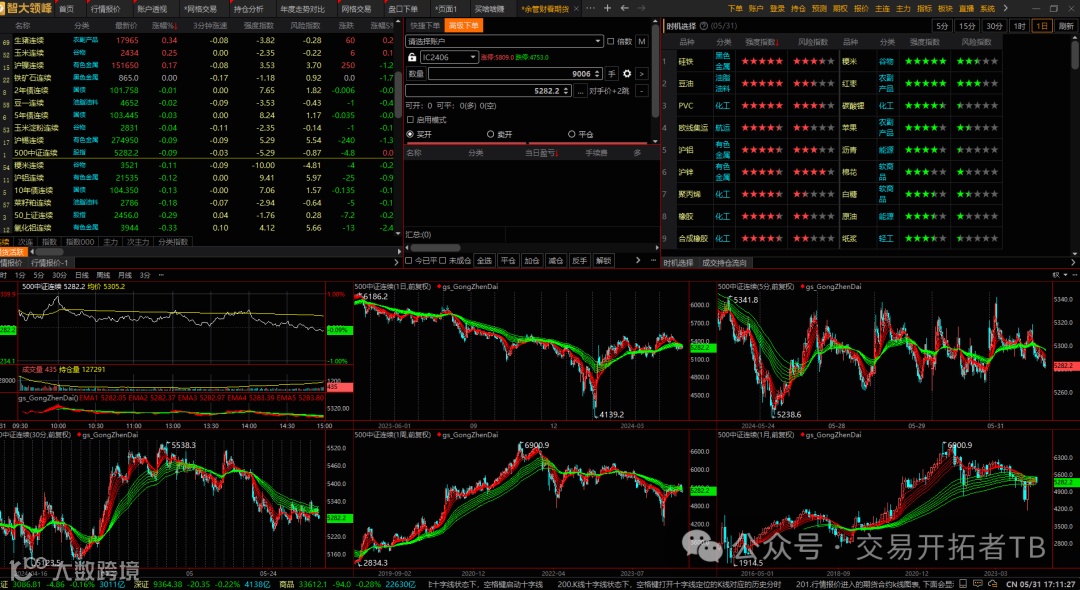The width and height of the screenshot is (1080, 590).
Task: Select the 500中证连续 quote row
Action: click(x=198, y=153)
